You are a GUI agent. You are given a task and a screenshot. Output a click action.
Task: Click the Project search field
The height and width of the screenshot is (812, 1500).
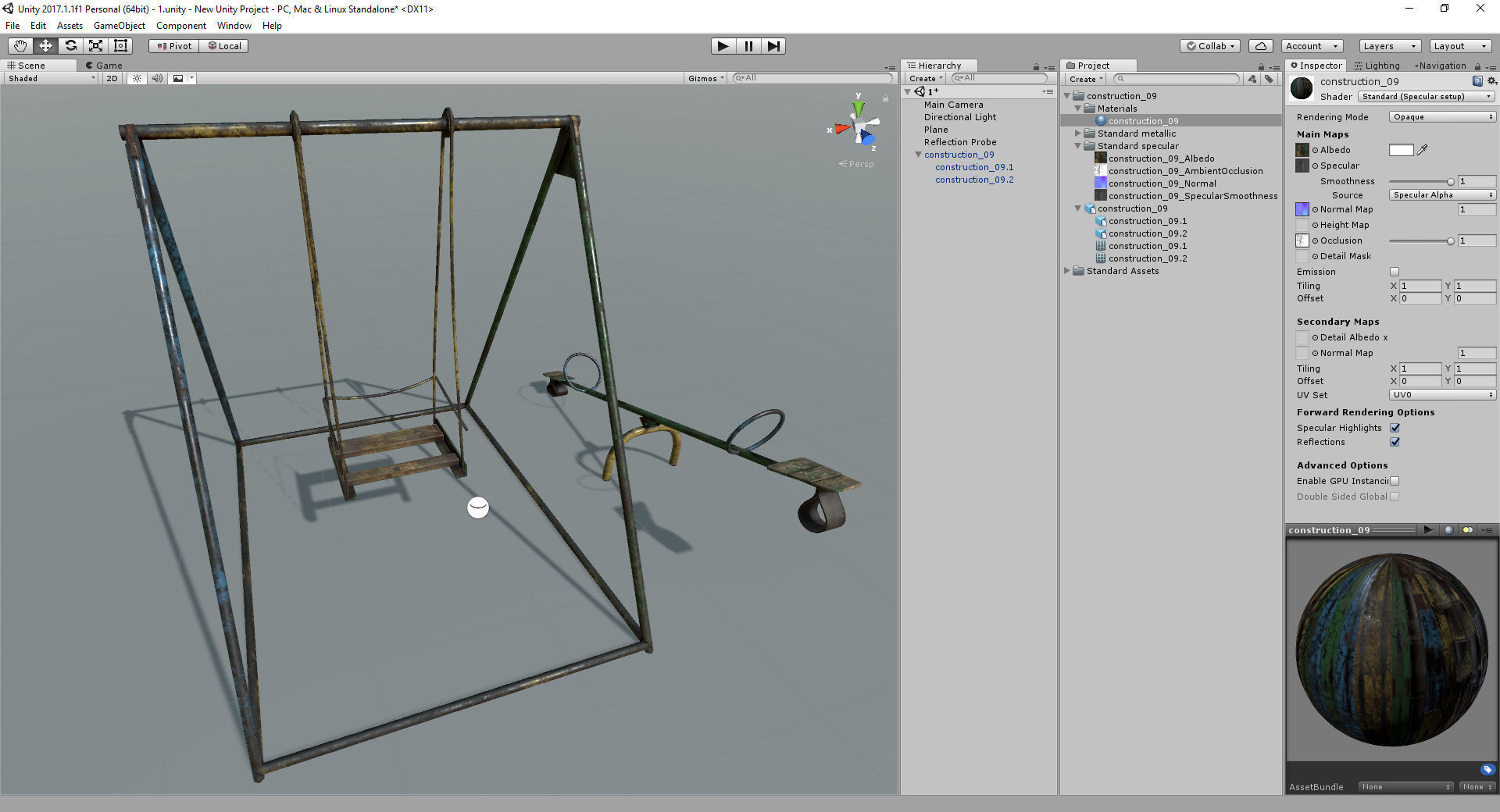pos(1177,79)
